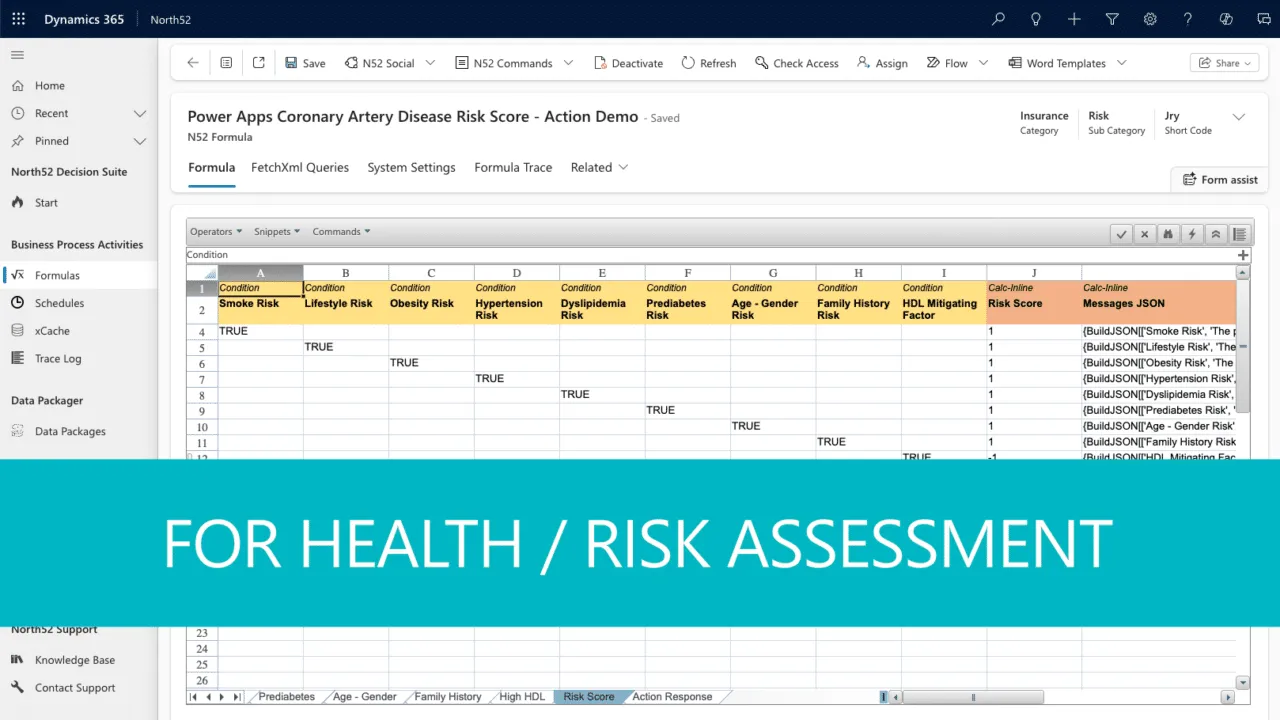The width and height of the screenshot is (1280, 720).
Task: Click the Save button
Action: [305, 62]
